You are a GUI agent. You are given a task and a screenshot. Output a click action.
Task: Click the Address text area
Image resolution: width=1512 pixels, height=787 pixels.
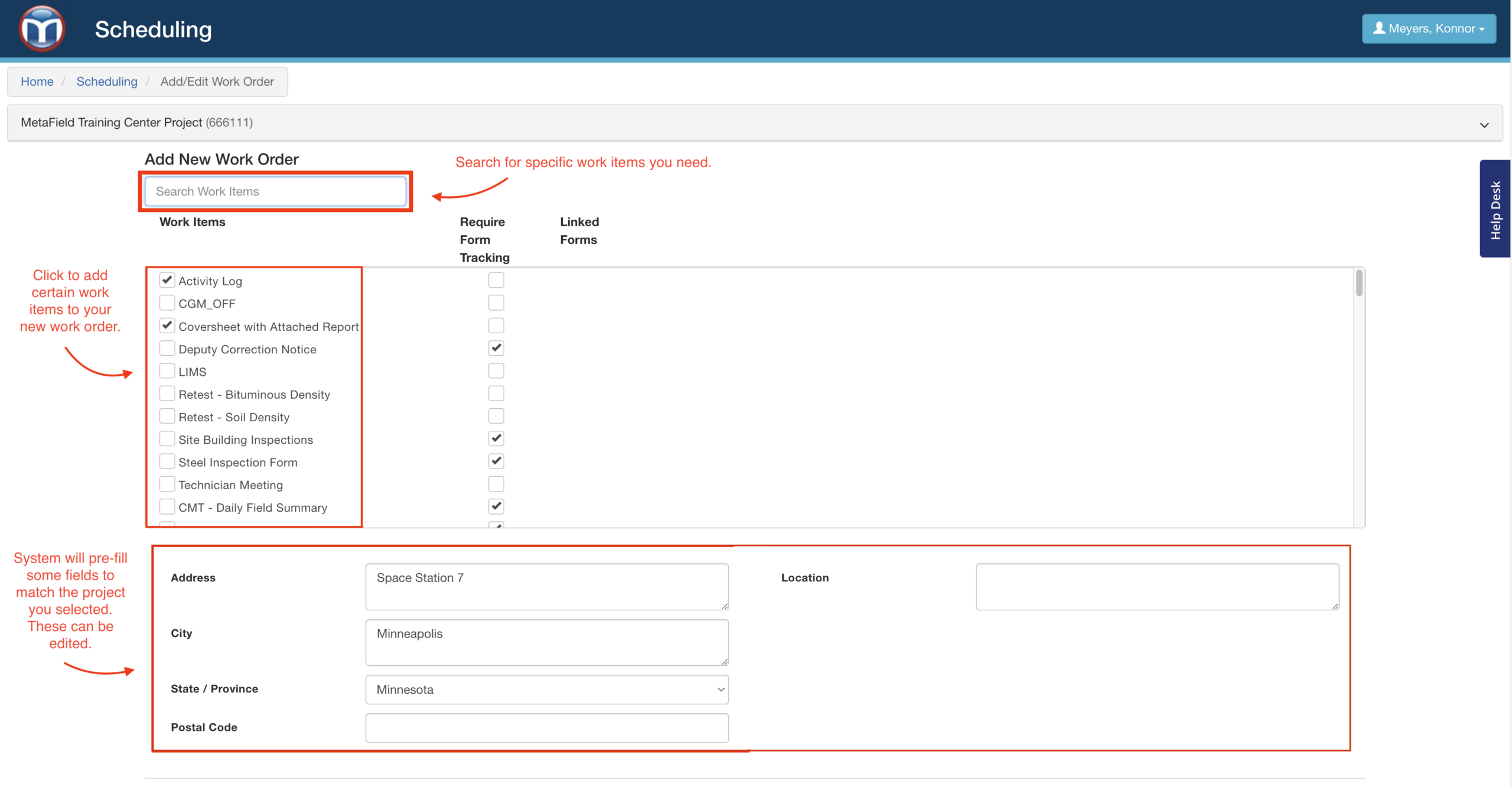[x=546, y=586]
